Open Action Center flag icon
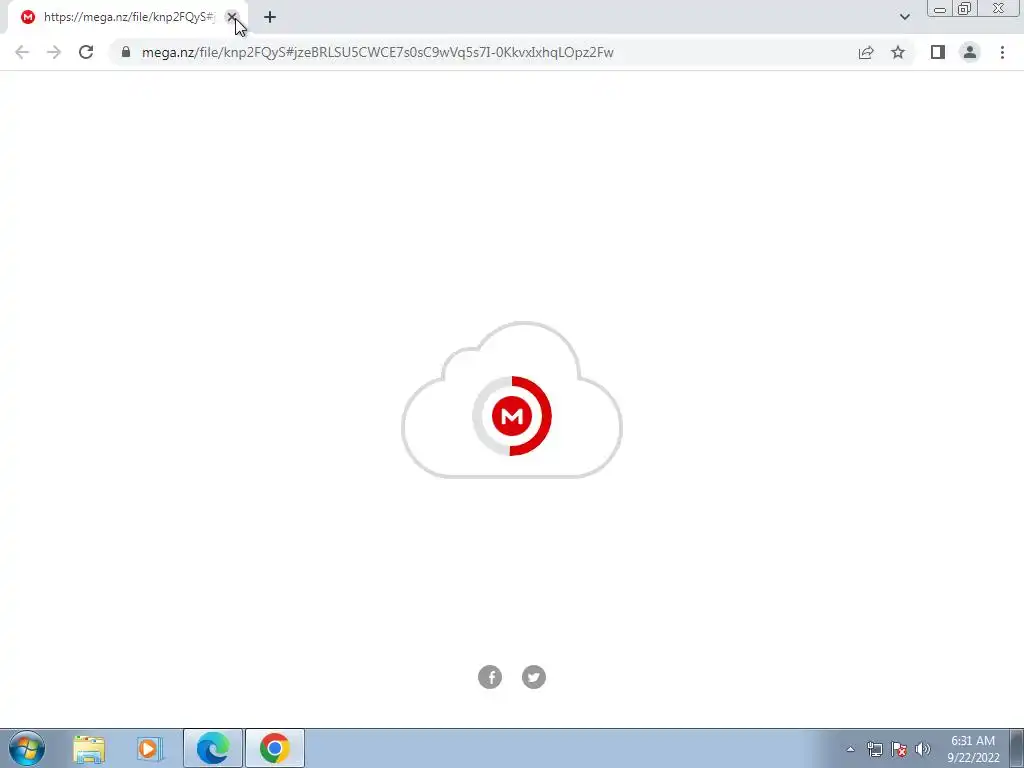Screen dimensions: 1024x768 (x=899, y=749)
